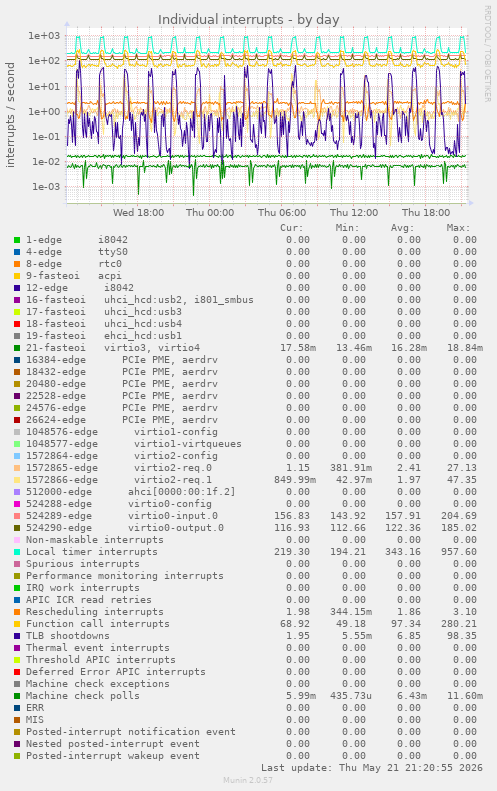
Task: Click the purple TLB shootdowns legend swatch
Action: point(17,636)
